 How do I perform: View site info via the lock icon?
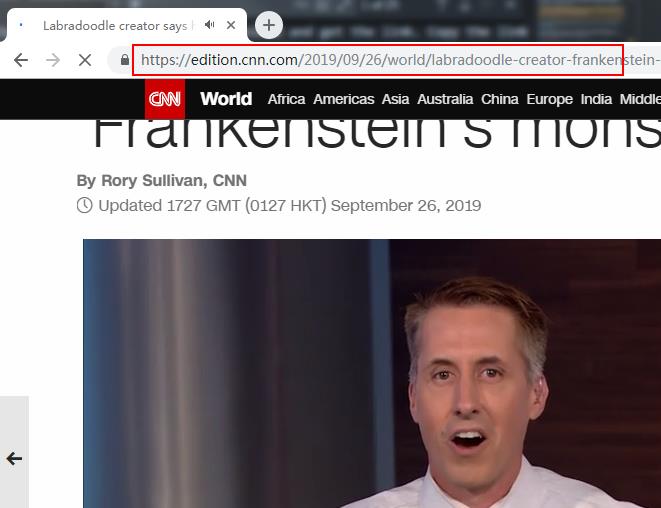(124, 60)
